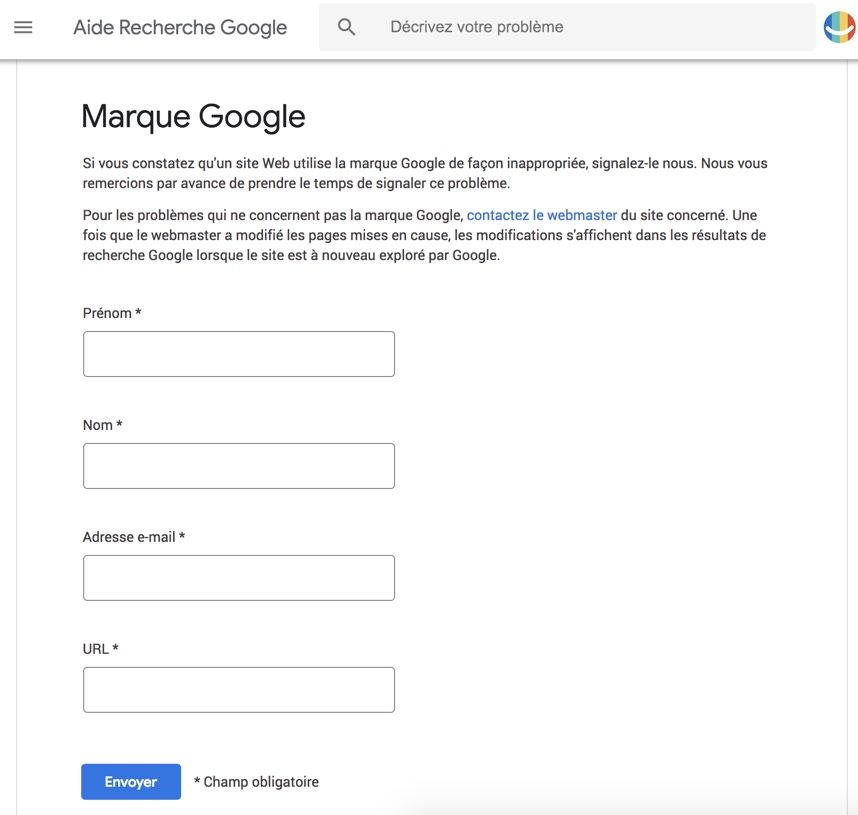Click into the Prénom field

pyautogui.click(x=239, y=354)
